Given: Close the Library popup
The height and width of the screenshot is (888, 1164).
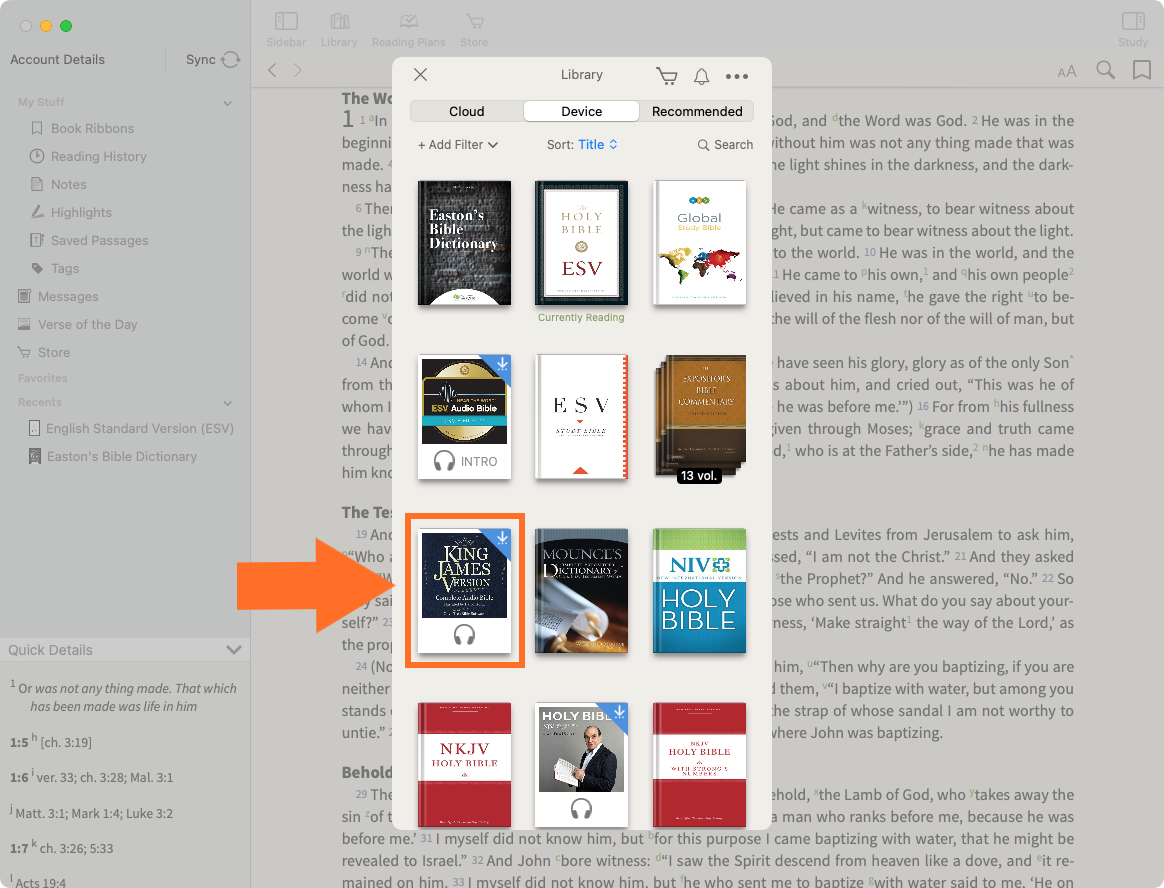Looking at the screenshot, I should coord(421,75).
